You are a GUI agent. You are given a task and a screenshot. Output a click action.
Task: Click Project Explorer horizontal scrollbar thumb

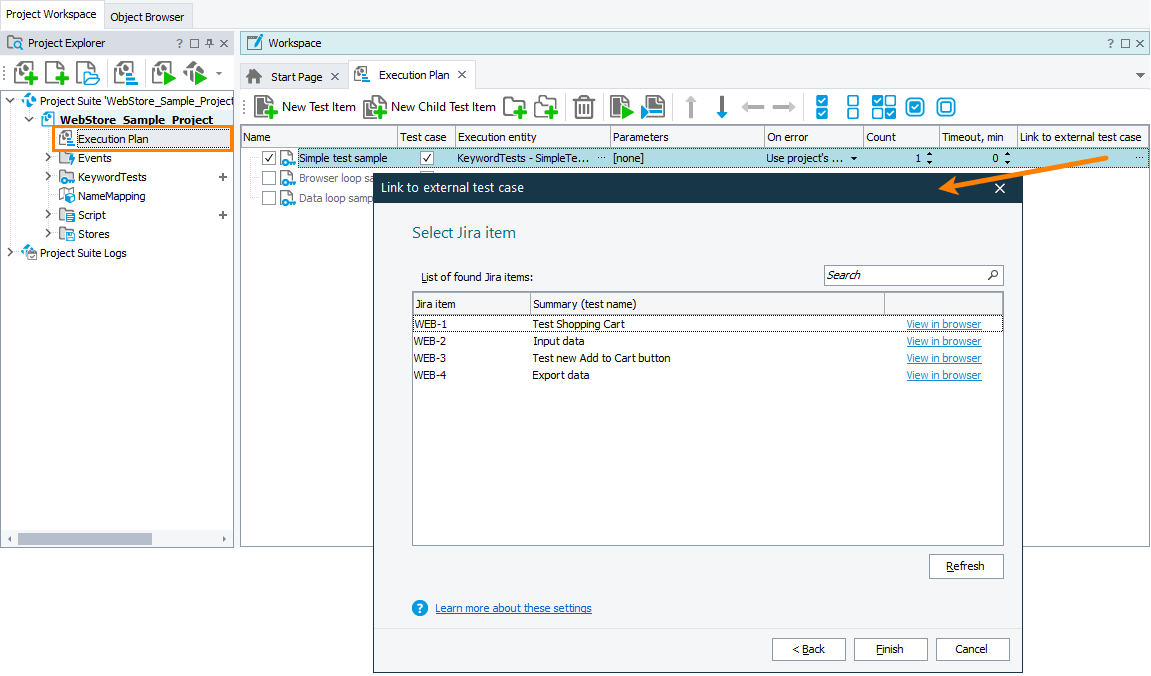point(85,539)
